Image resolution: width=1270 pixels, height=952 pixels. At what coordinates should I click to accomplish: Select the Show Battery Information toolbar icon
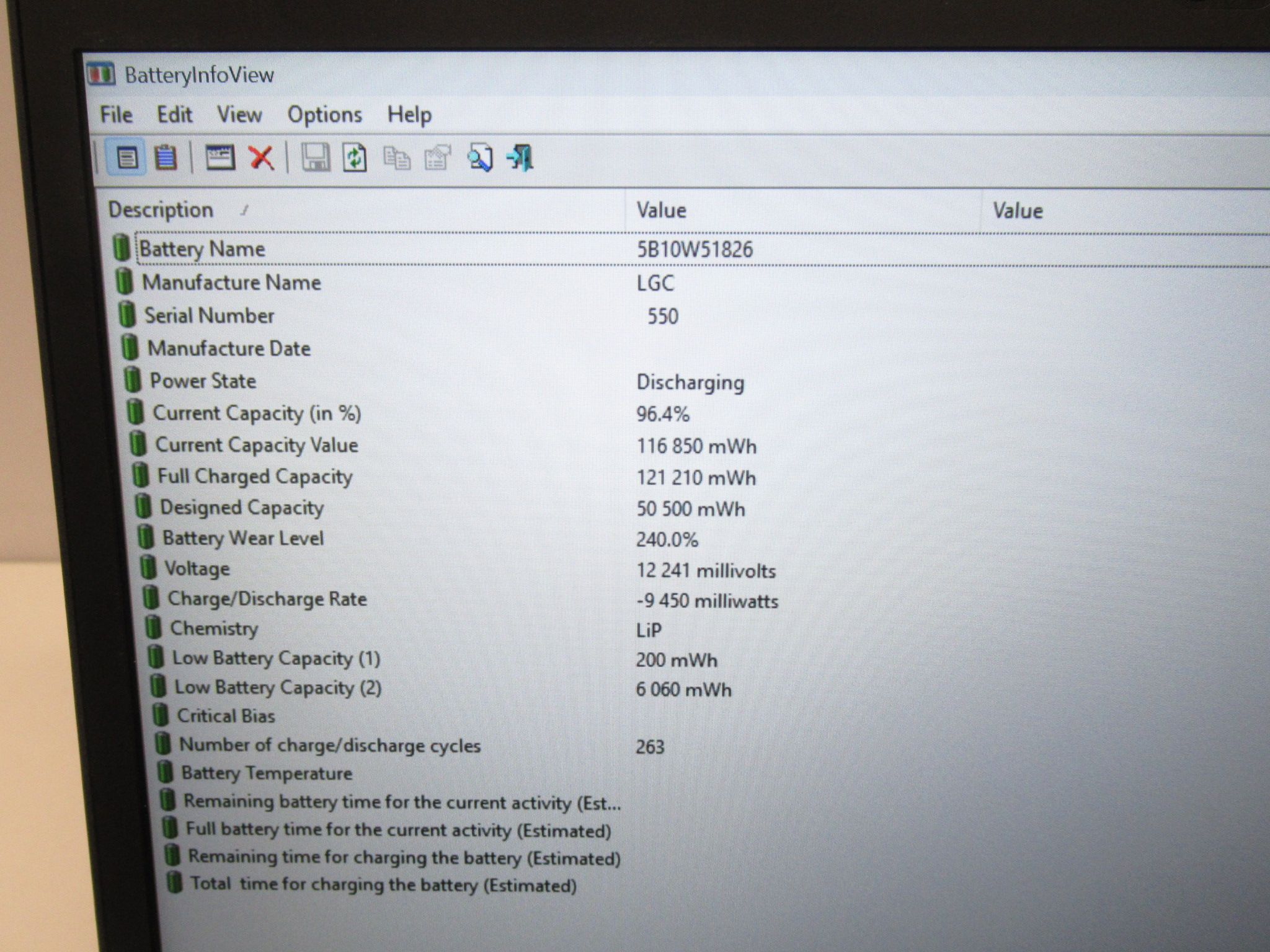[x=127, y=157]
